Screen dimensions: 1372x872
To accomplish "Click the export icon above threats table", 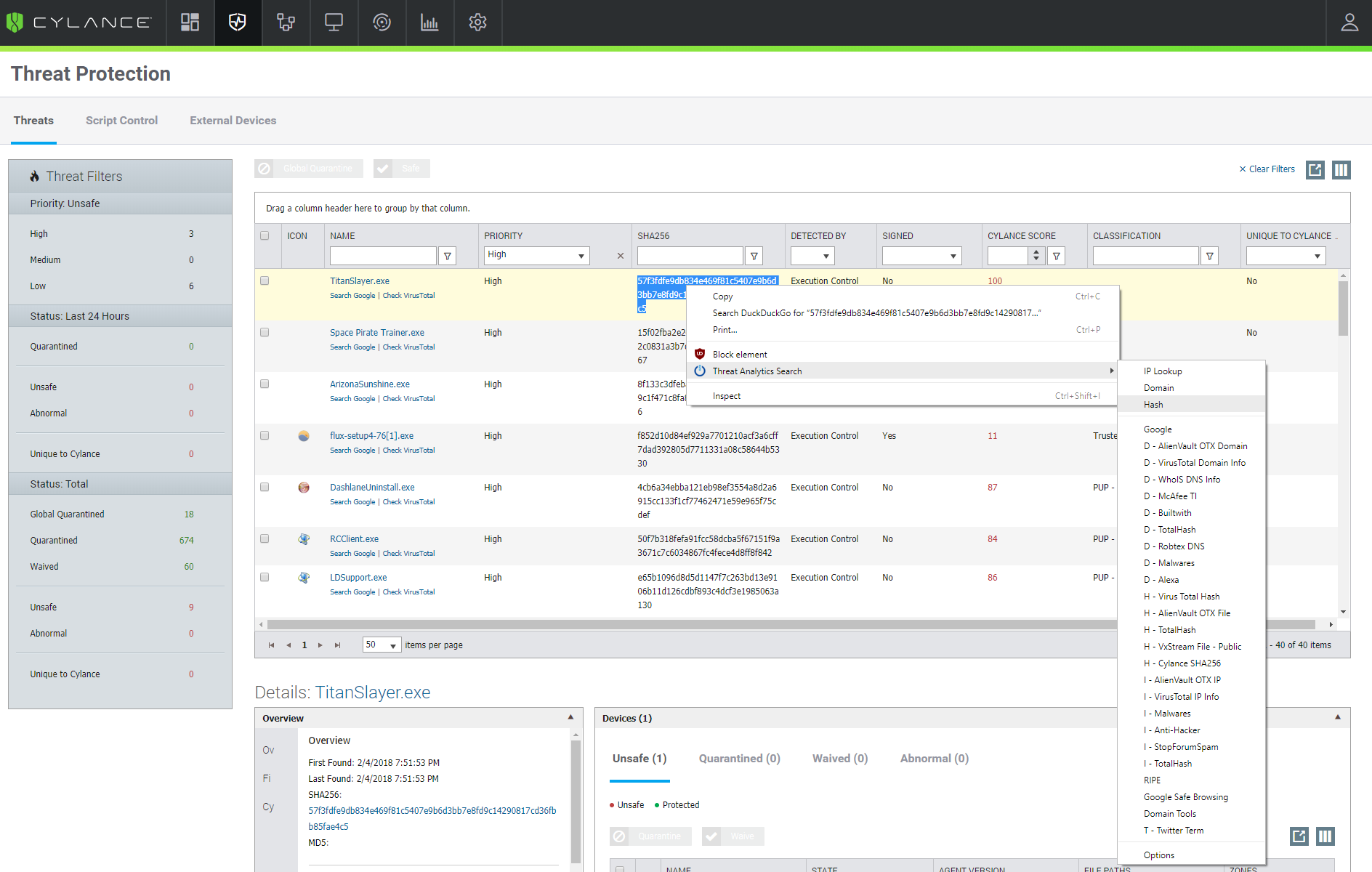I will click(1315, 170).
